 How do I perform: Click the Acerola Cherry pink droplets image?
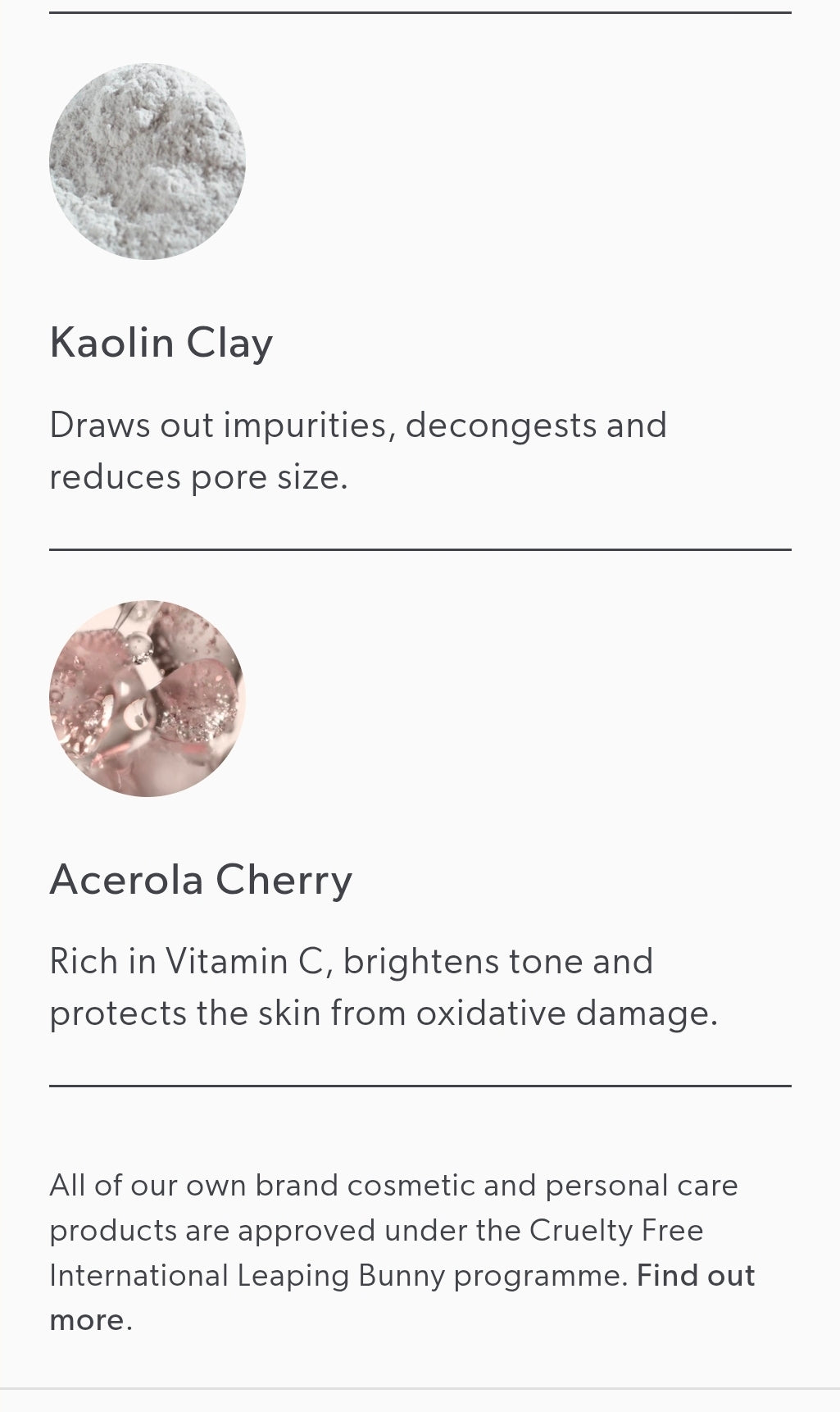coord(148,699)
